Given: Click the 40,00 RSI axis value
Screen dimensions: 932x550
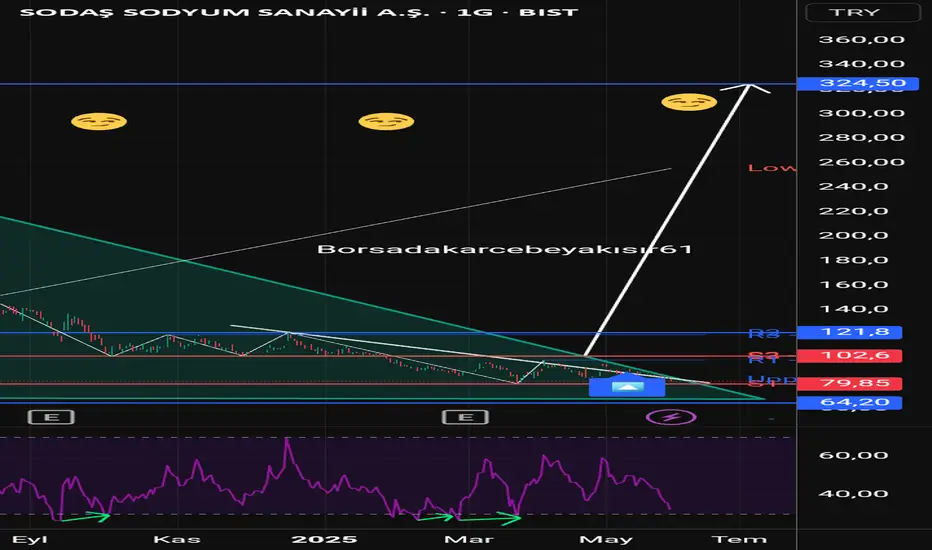Looking at the screenshot, I should [x=854, y=494].
